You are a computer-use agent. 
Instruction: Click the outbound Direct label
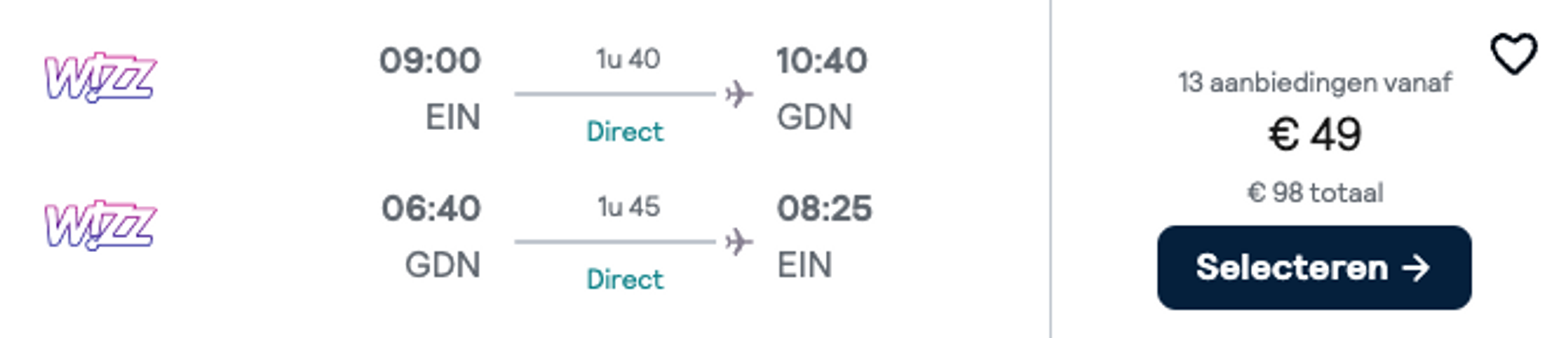click(x=625, y=131)
